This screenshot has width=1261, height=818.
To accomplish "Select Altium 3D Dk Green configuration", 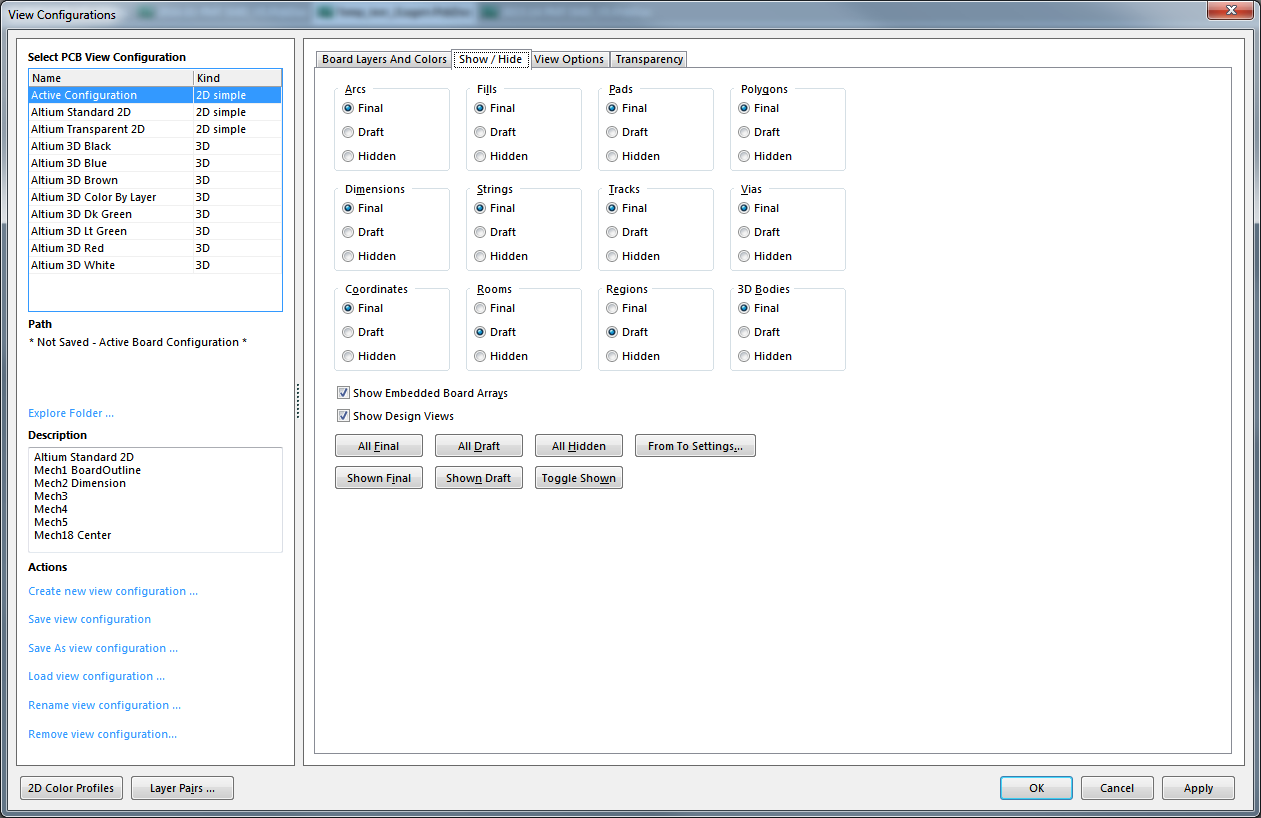I will [155, 214].
